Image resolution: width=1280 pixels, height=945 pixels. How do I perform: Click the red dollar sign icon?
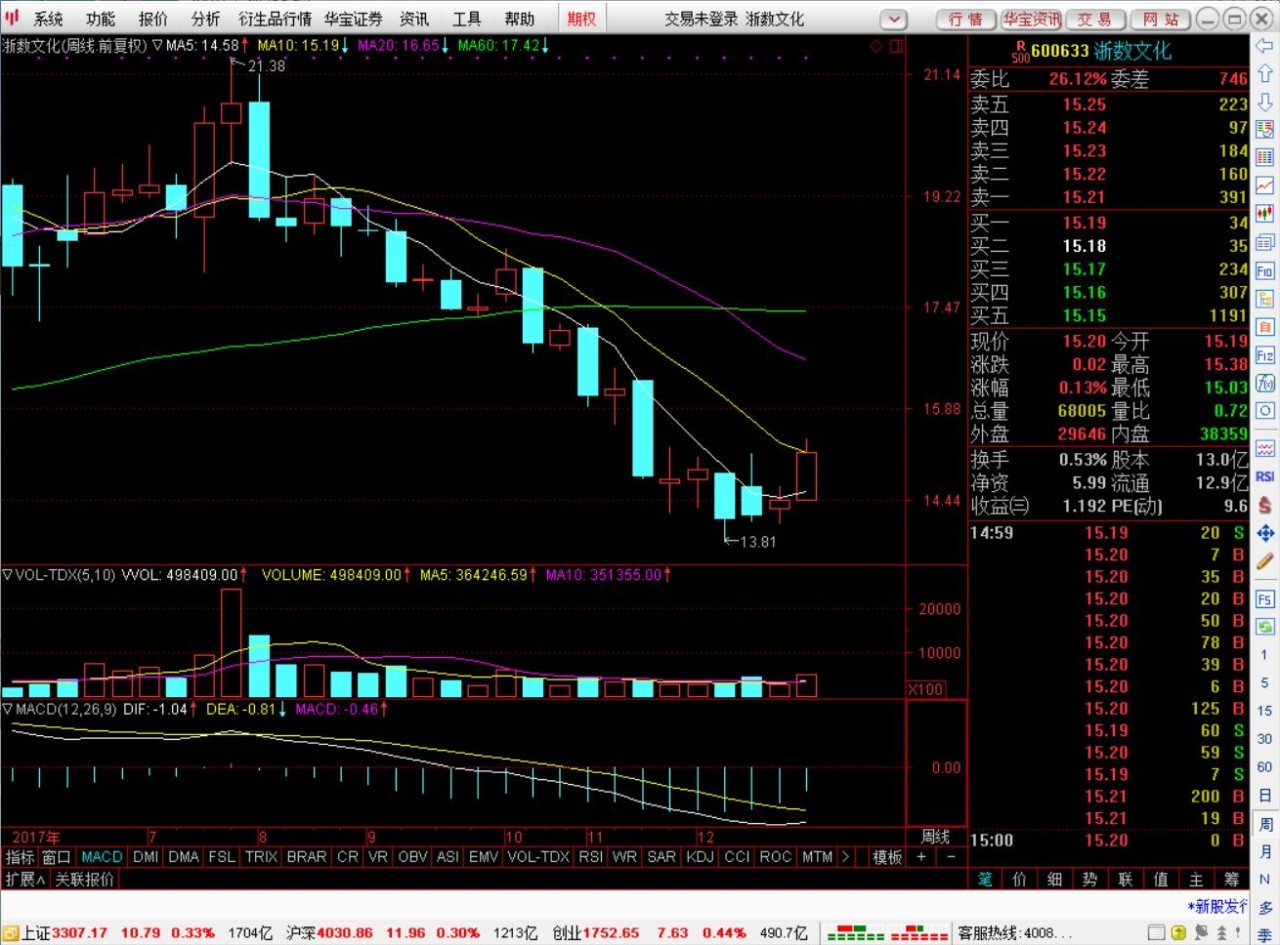tap(1265, 505)
